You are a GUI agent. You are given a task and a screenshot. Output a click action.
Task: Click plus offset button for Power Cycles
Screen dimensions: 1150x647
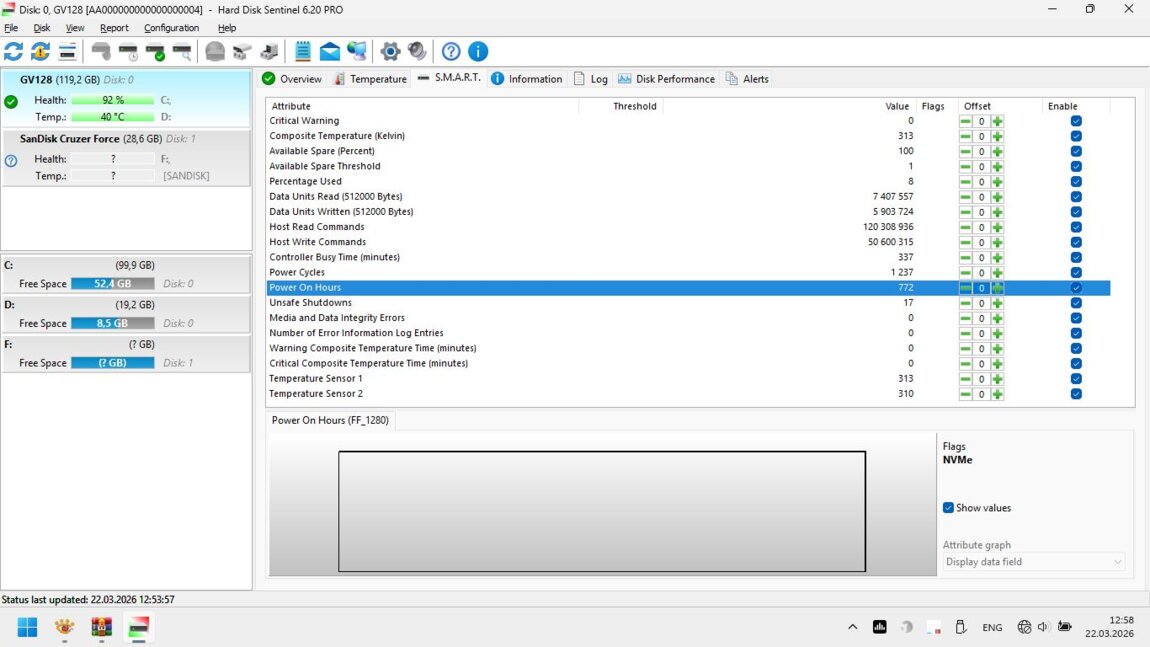tap(997, 273)
